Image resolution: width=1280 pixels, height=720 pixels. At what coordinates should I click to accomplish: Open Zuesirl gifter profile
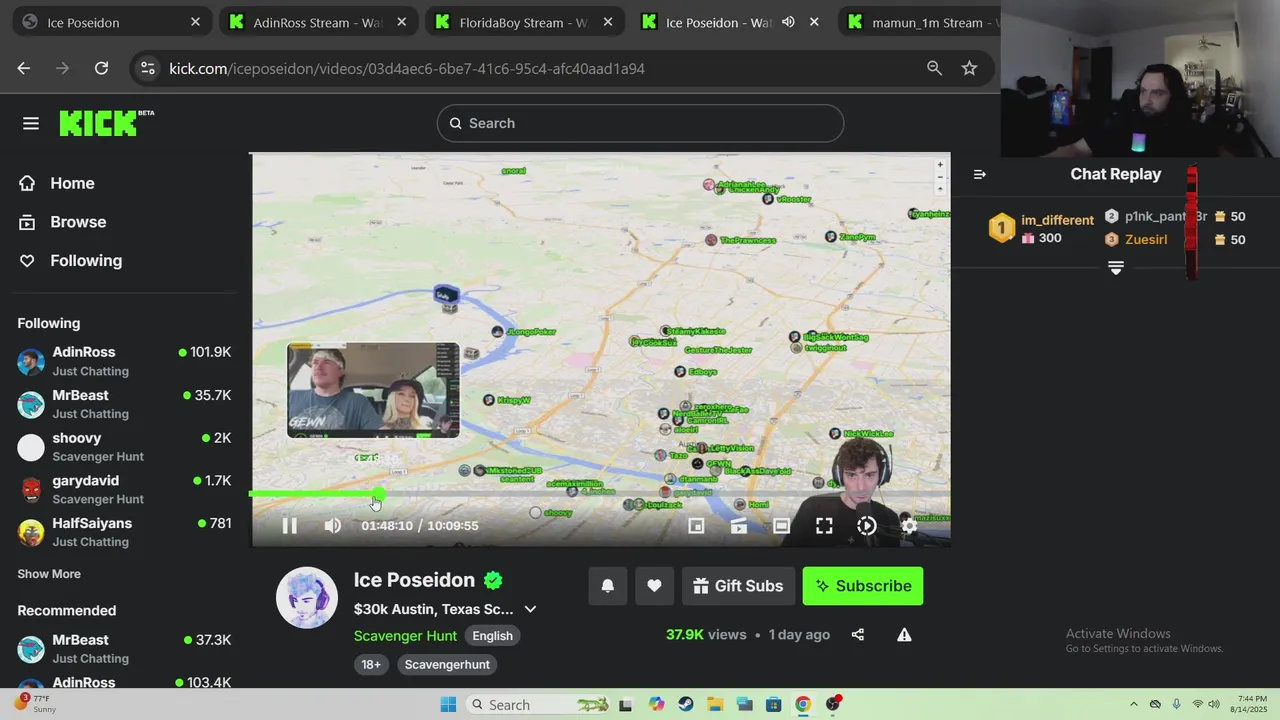[1146, 240]
